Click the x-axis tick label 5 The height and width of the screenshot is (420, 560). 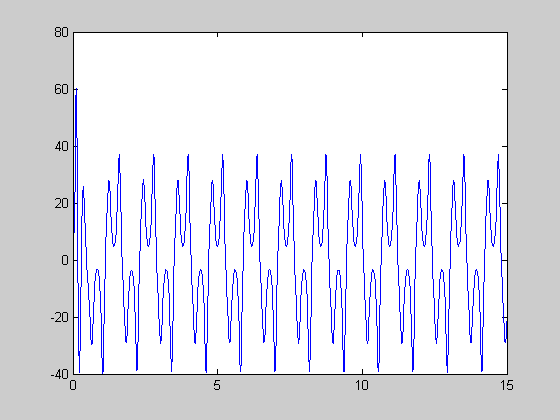217,385
